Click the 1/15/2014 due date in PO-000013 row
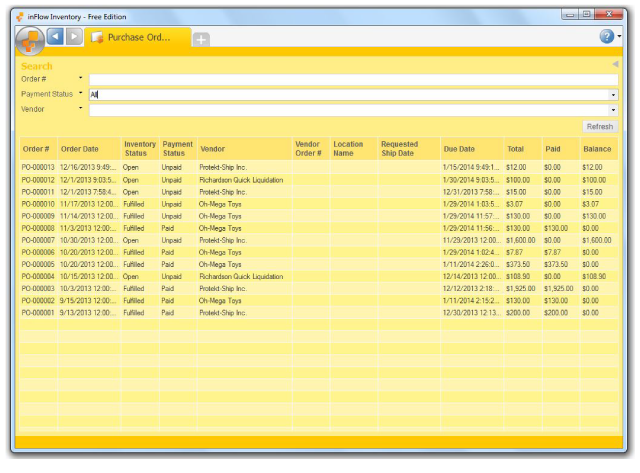The height and width of the screenshot is (473, 640). (471, 167)
